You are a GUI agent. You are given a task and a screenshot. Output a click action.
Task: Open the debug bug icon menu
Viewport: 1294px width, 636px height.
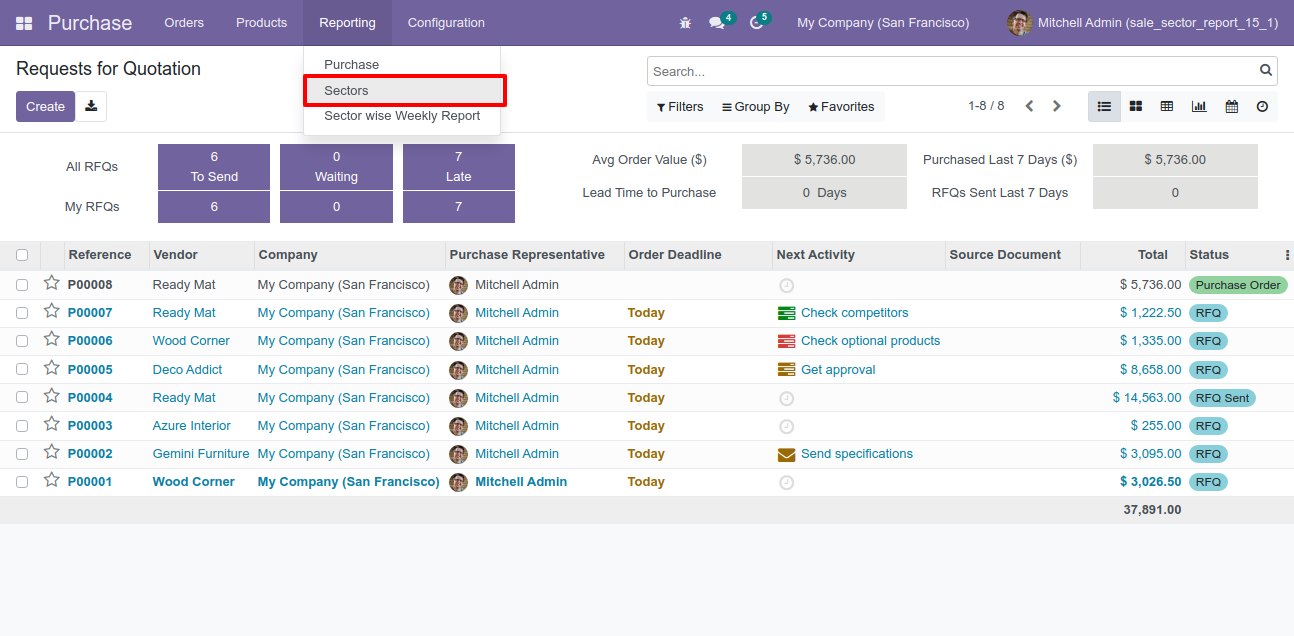tap(685, 23)
